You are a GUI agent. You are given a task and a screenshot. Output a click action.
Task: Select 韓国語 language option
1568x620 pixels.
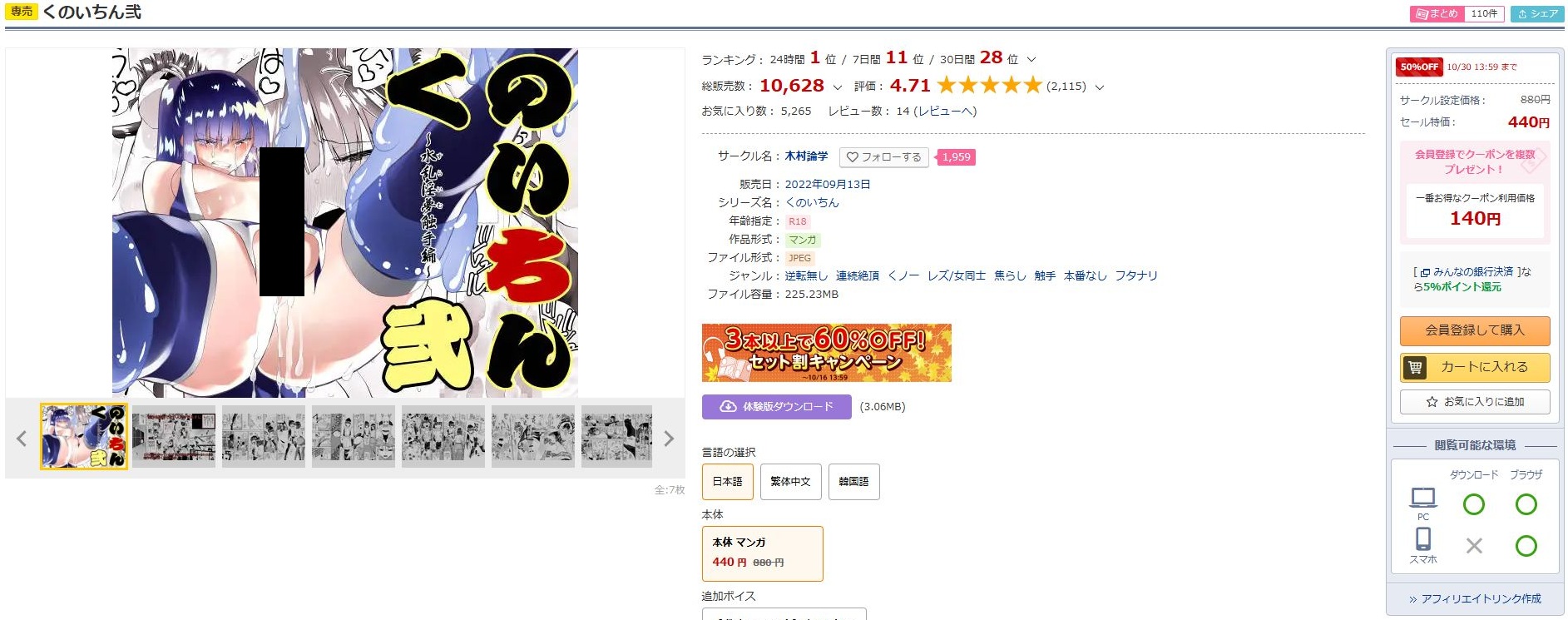853,482
